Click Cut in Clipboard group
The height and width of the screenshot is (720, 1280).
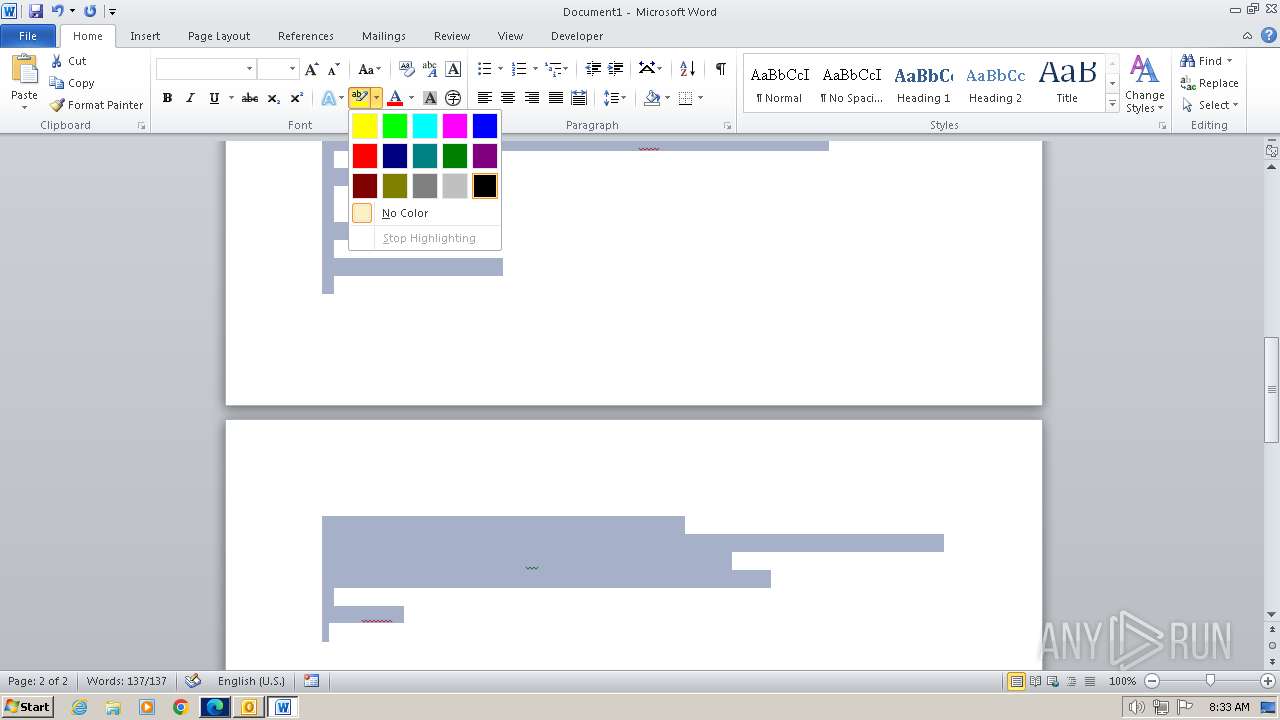tap(68, 61)
